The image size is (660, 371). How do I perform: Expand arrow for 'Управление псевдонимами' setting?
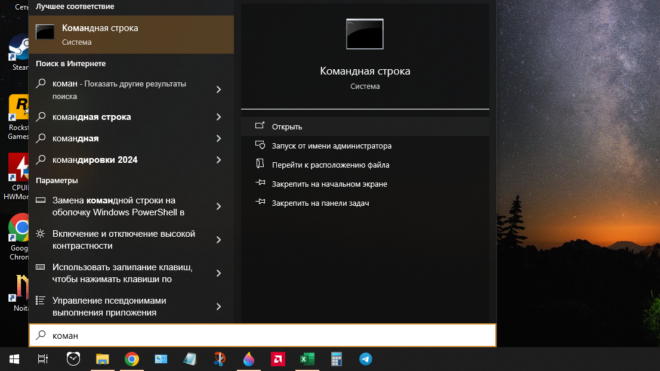(218, 307)
